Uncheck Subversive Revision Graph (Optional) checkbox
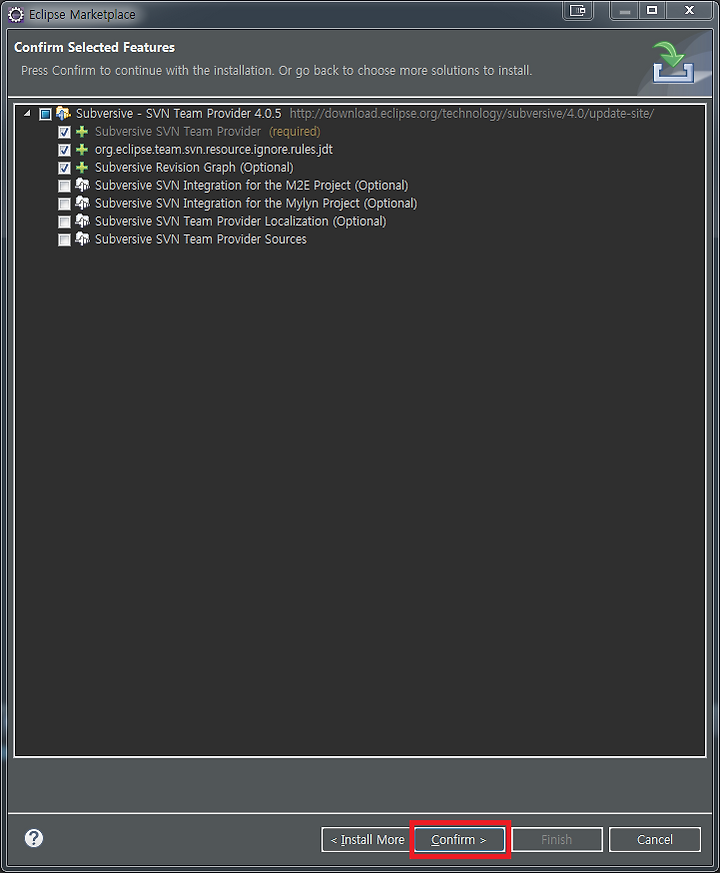Screen dimensions: 720x873 click(x=65, y=168)
